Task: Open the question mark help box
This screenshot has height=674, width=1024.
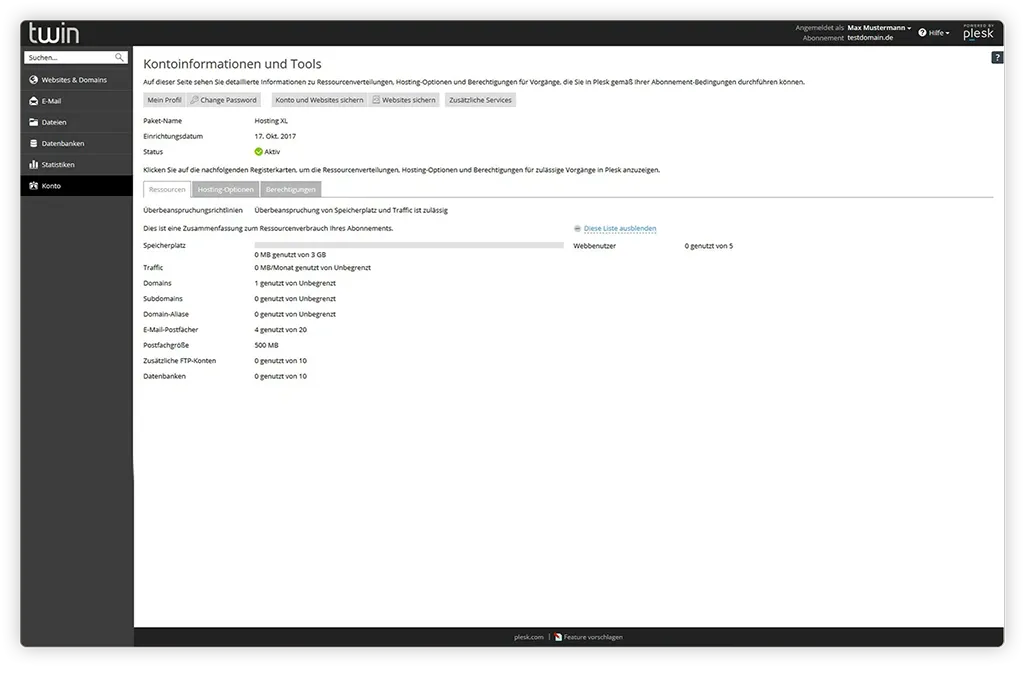Action: (x=996, y=58)
